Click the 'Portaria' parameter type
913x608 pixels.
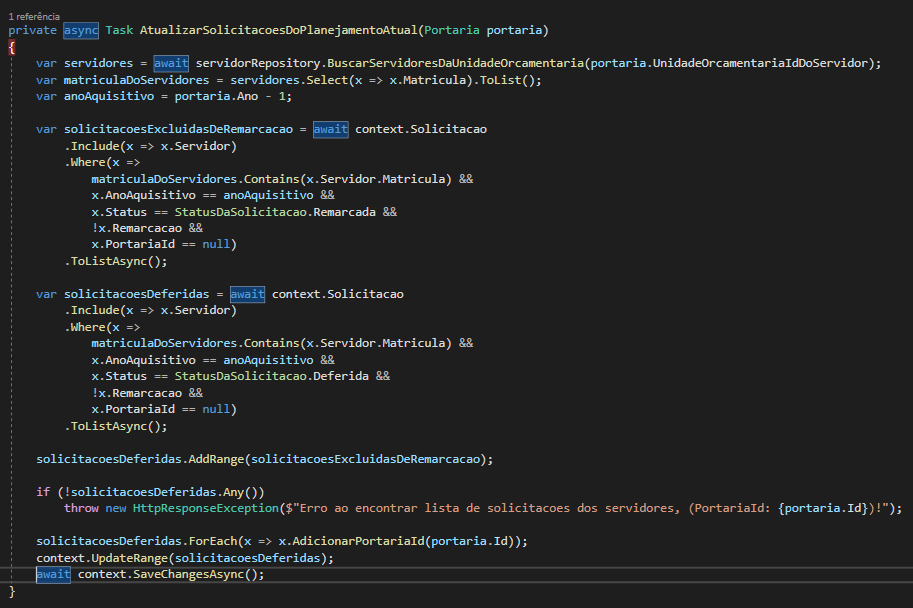click(x=452, y=30)
